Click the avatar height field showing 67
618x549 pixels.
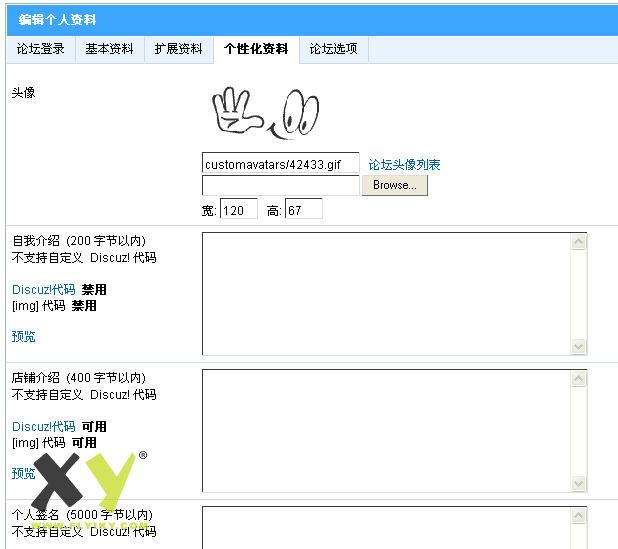(x=303, y=210)
